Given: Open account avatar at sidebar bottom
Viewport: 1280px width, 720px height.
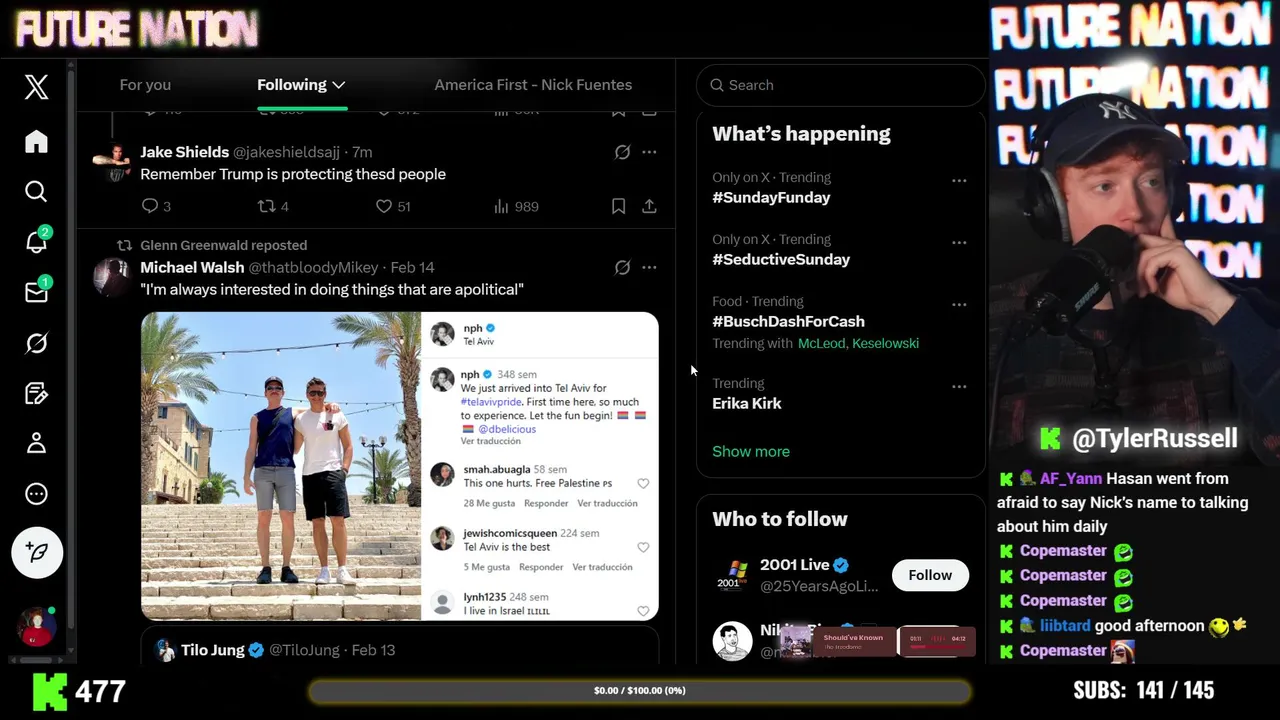Looking at the screenshot, I should pos(36,627).
